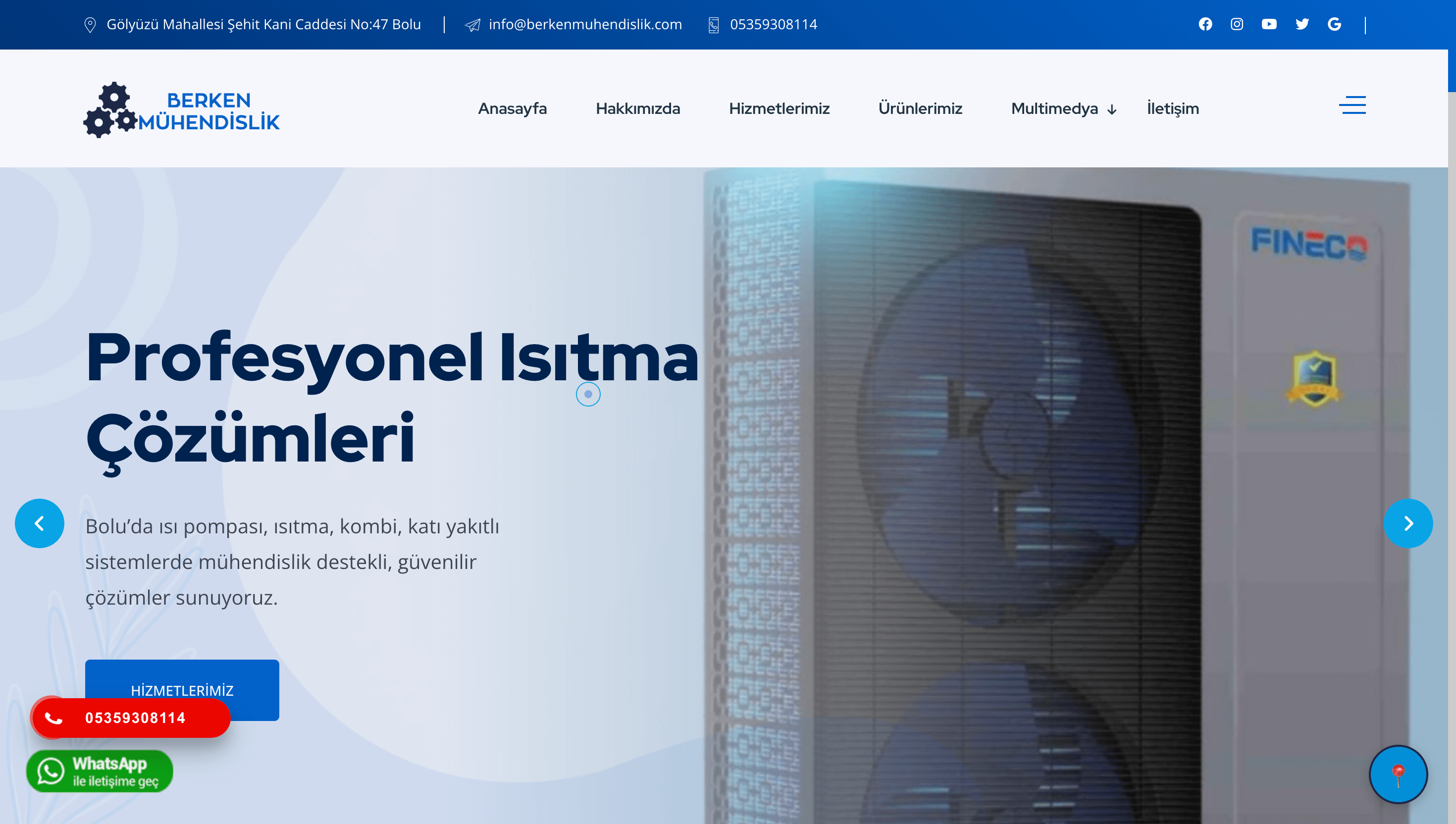Click the location pin icon by the address

tap(90, 25)
